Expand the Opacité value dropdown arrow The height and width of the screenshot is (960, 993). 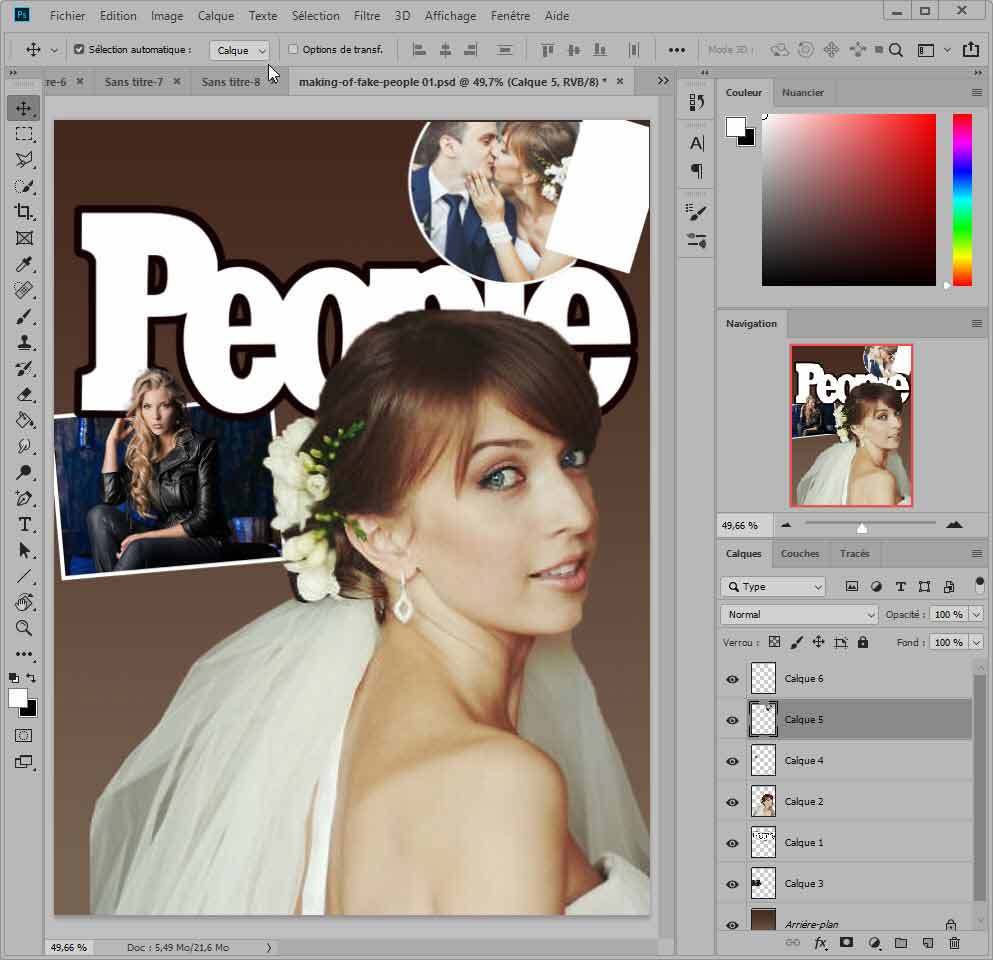[x=976, y=614]
